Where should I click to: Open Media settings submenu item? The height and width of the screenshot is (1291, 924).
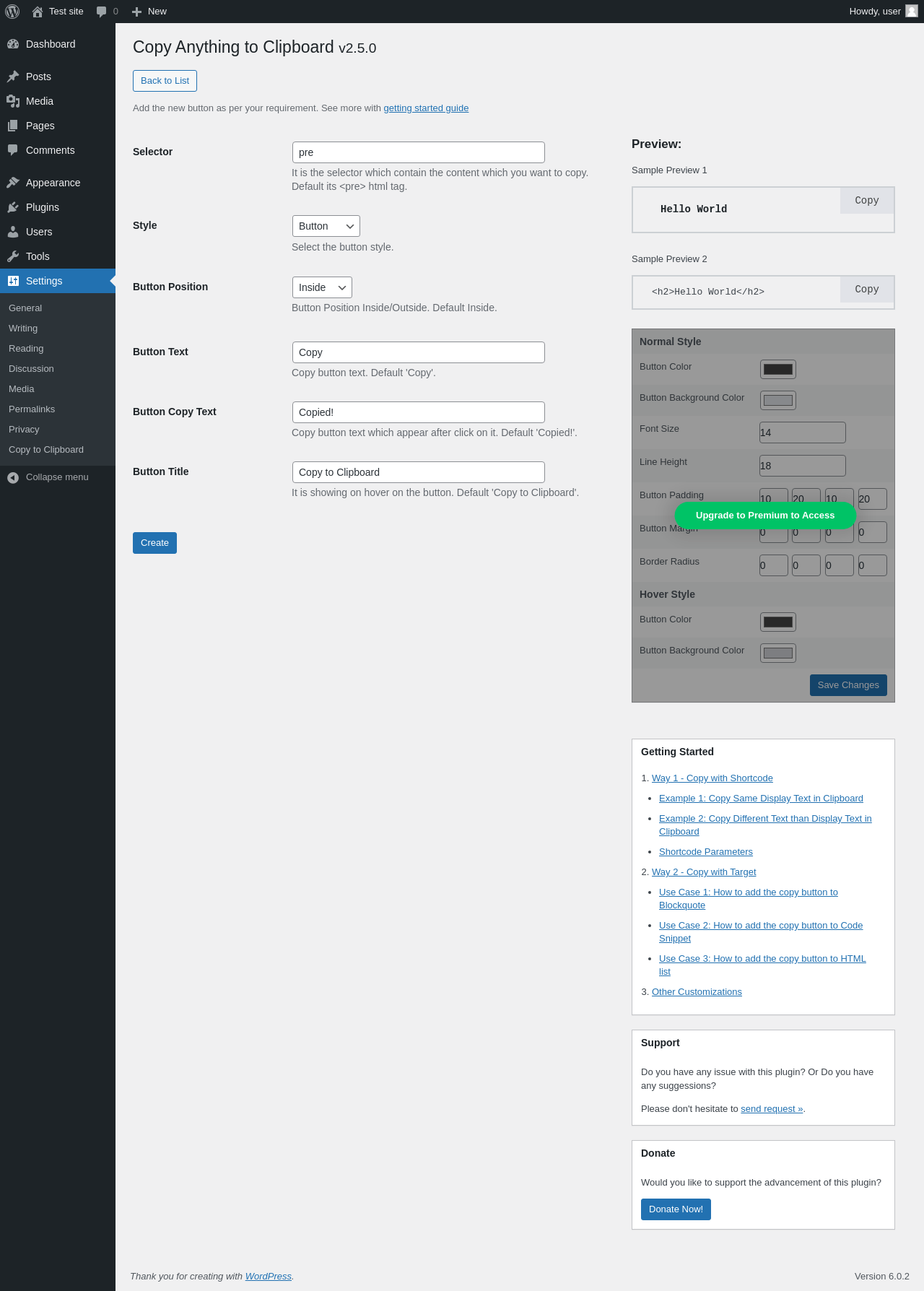point(22,388)
